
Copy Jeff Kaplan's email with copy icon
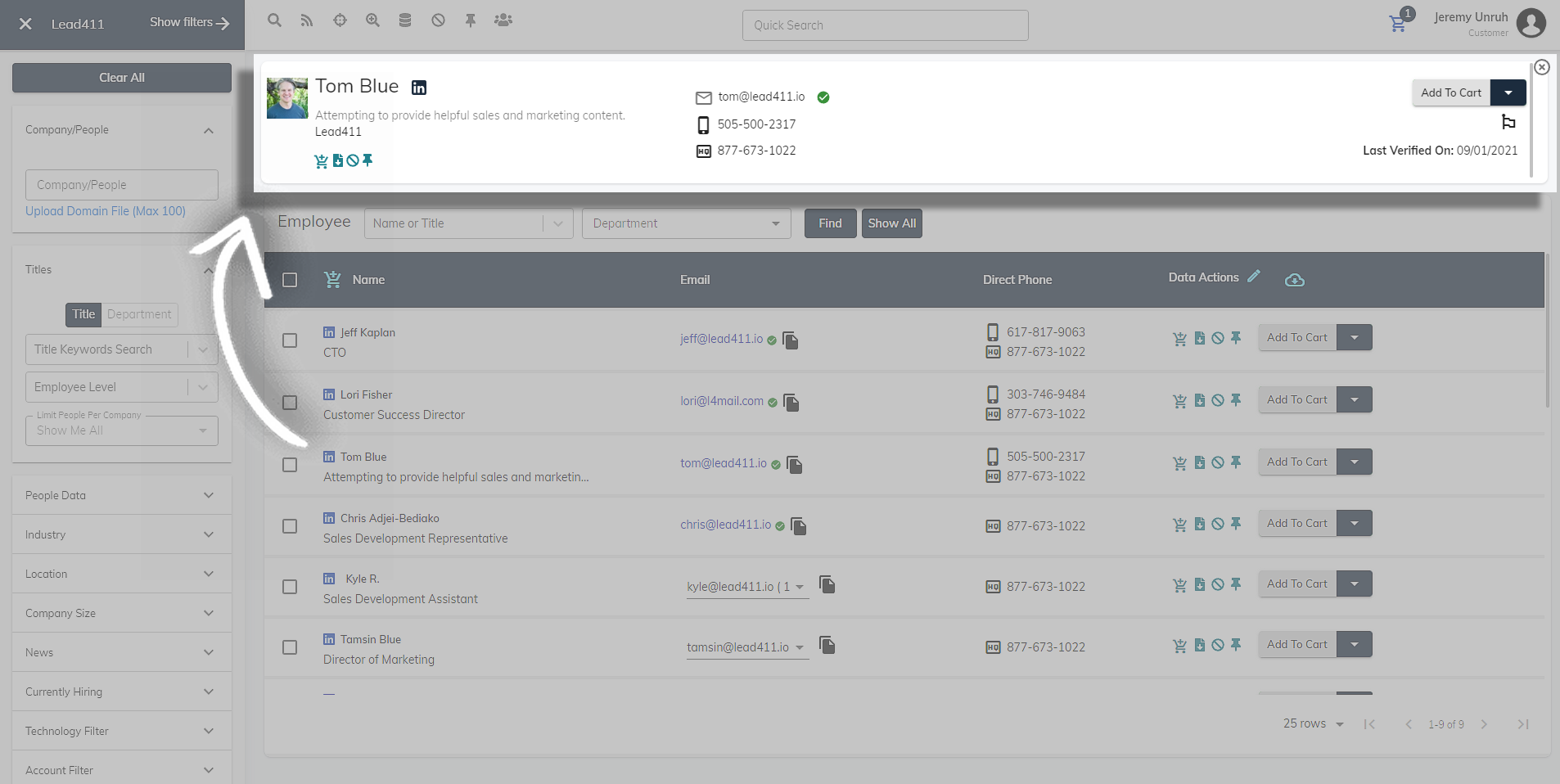tap(791, 340)
